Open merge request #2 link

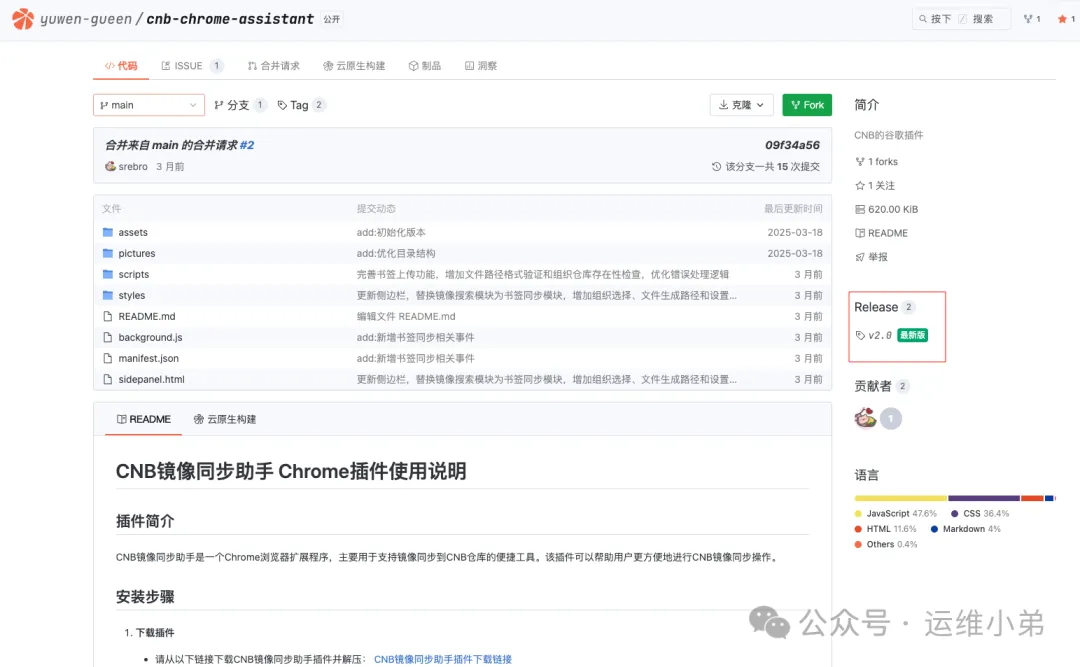click(247, 145)
